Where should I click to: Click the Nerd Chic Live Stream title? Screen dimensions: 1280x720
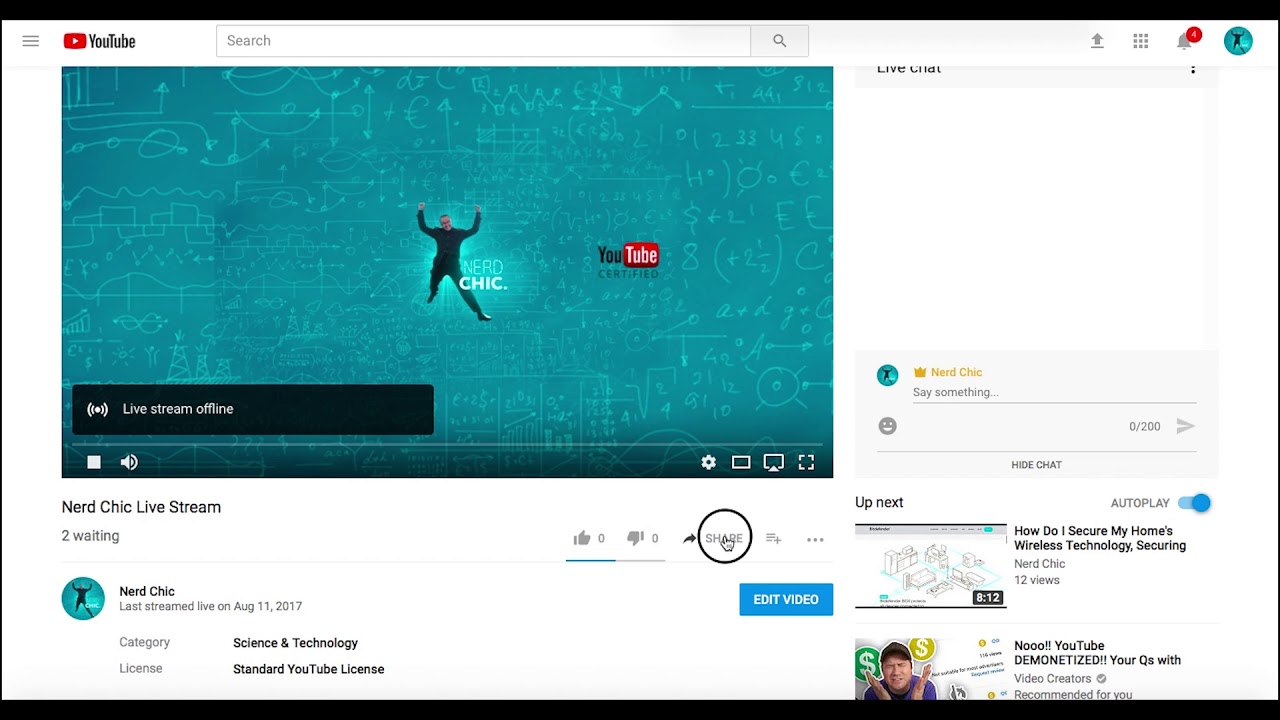pos(141,507)
